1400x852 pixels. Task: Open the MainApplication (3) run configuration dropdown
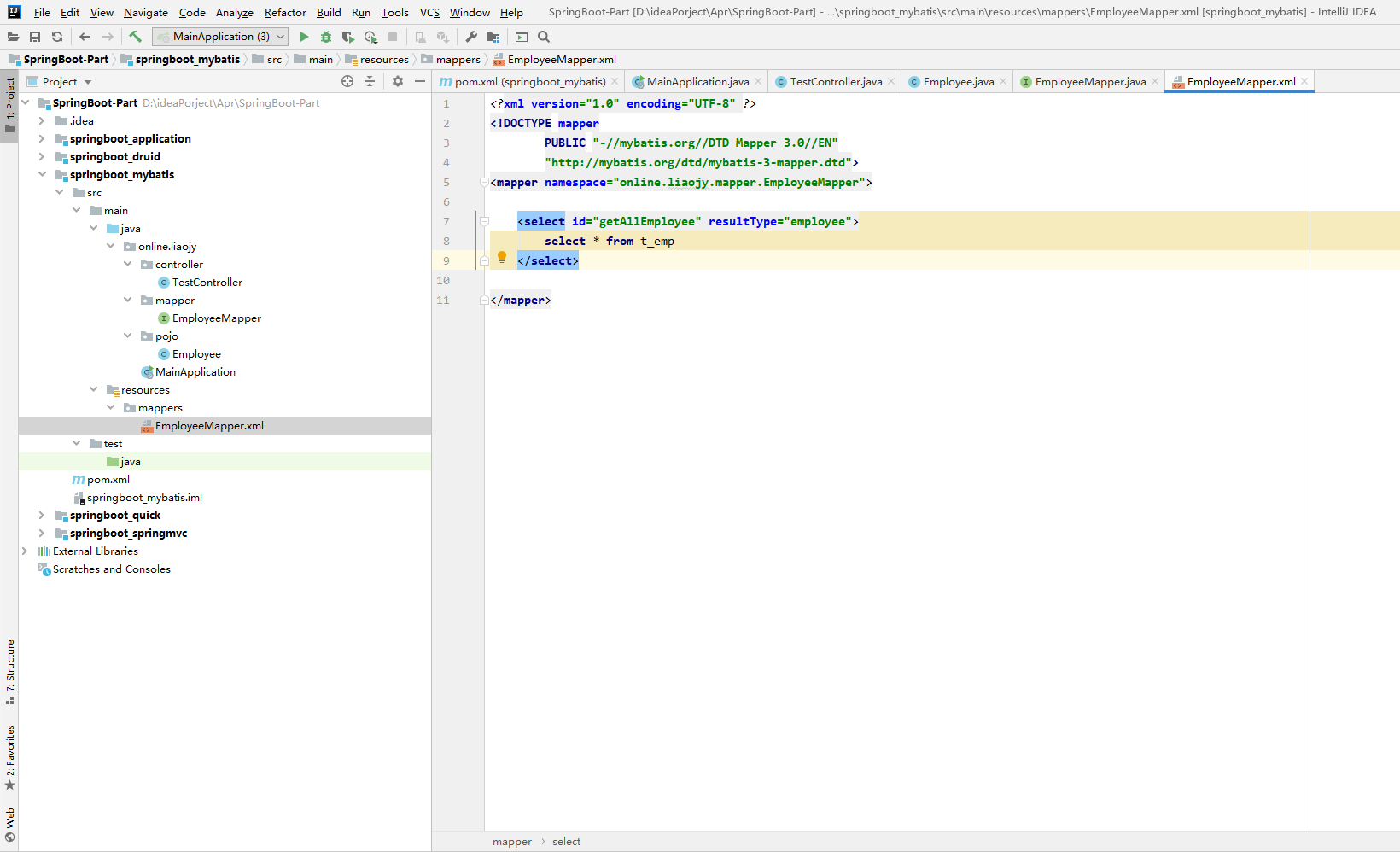220,37
